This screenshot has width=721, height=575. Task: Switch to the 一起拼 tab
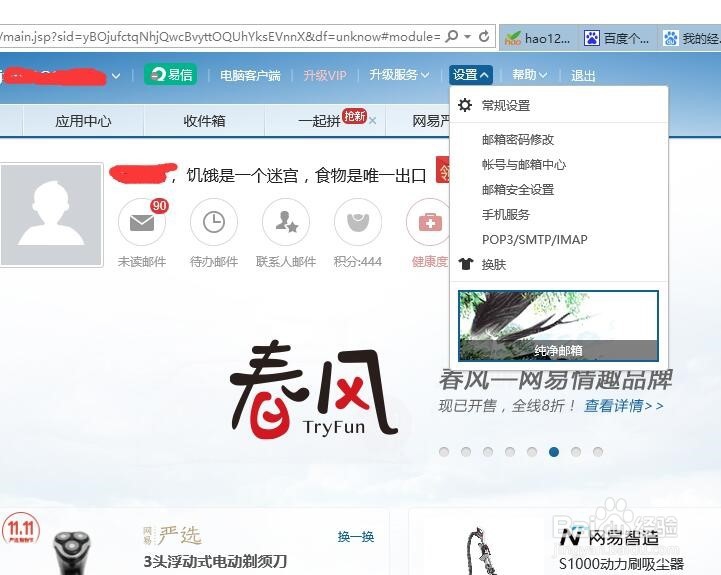tap(319, 121)
